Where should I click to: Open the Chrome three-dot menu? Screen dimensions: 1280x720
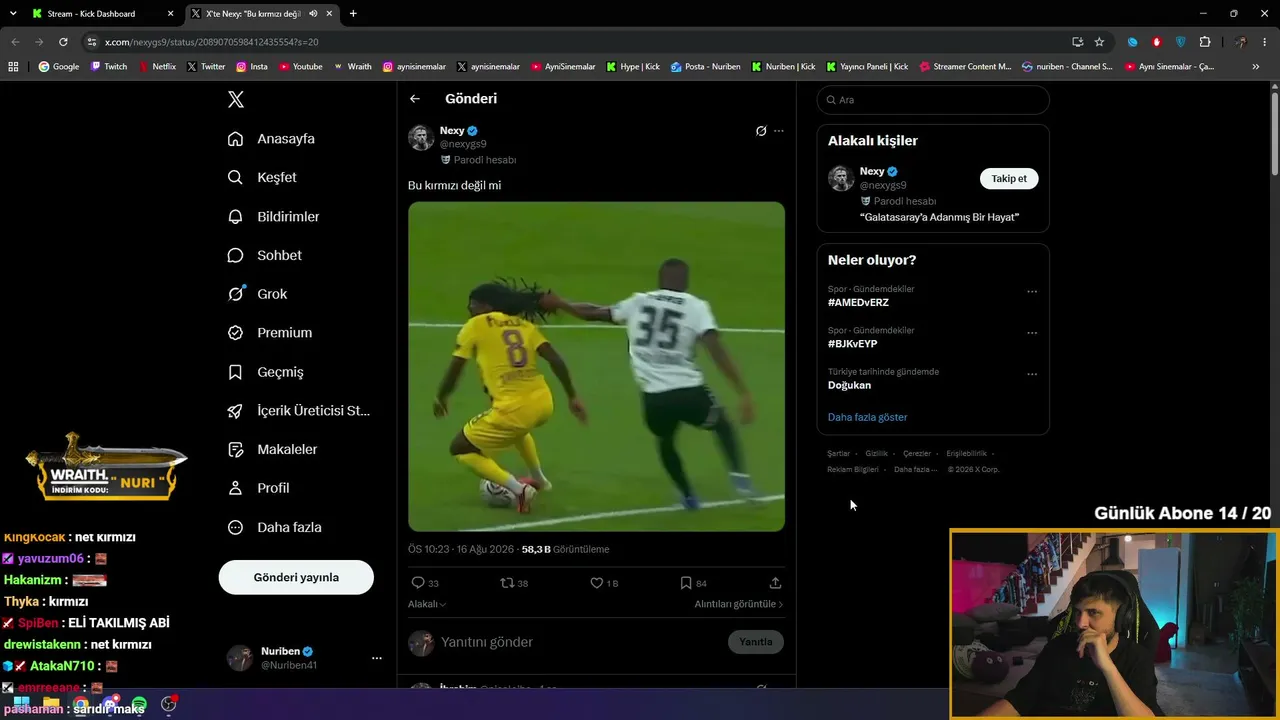pyautogui.click(x=1265, y=42)
